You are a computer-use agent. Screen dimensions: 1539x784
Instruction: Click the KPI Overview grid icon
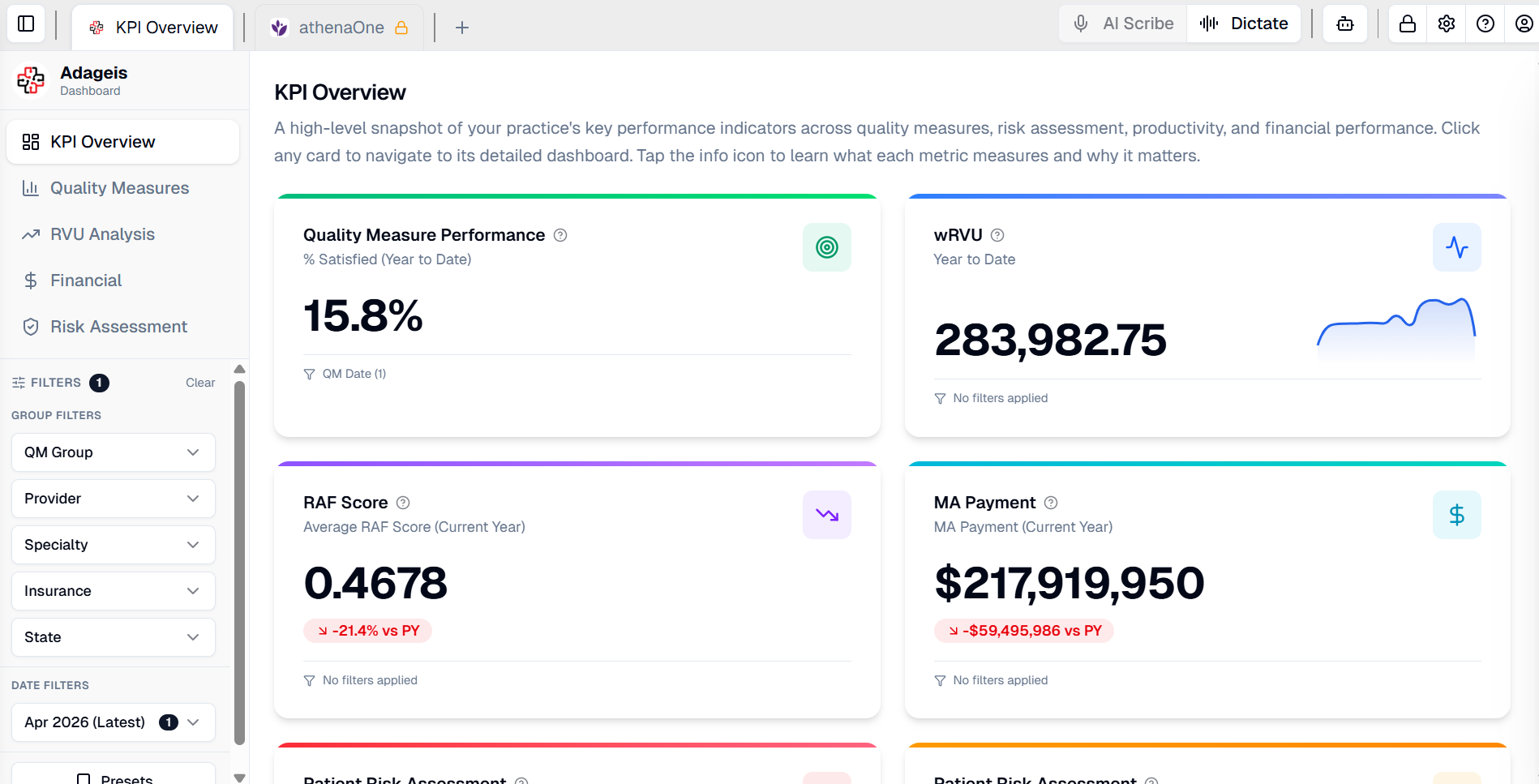point(31,142)
